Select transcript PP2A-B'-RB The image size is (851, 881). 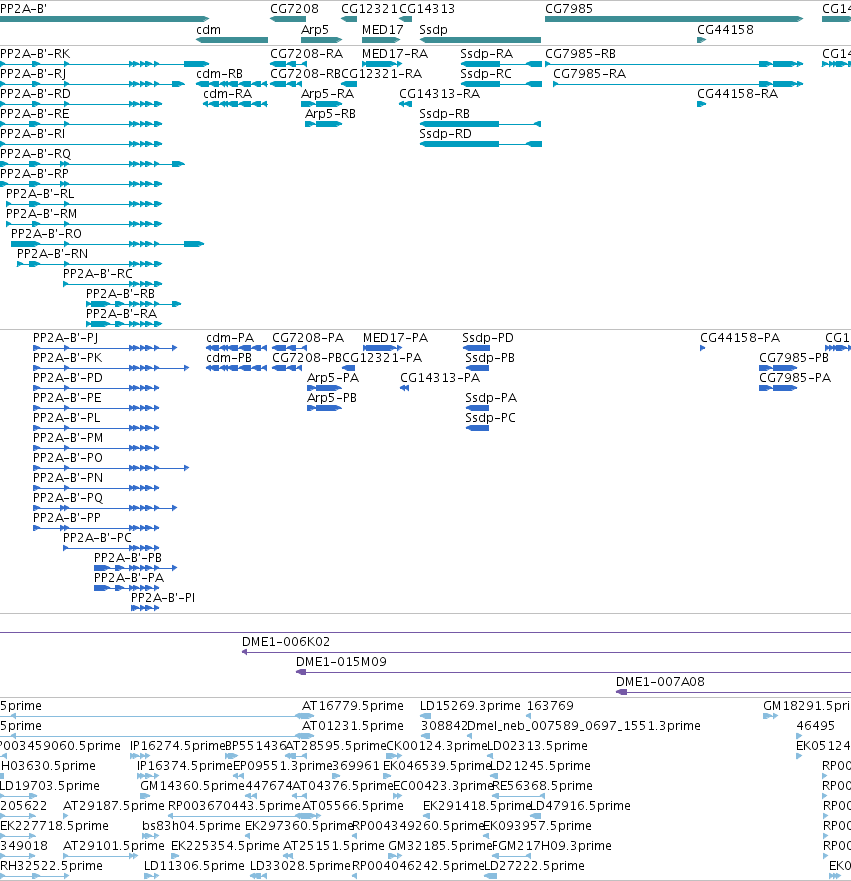tap(134, 304)
